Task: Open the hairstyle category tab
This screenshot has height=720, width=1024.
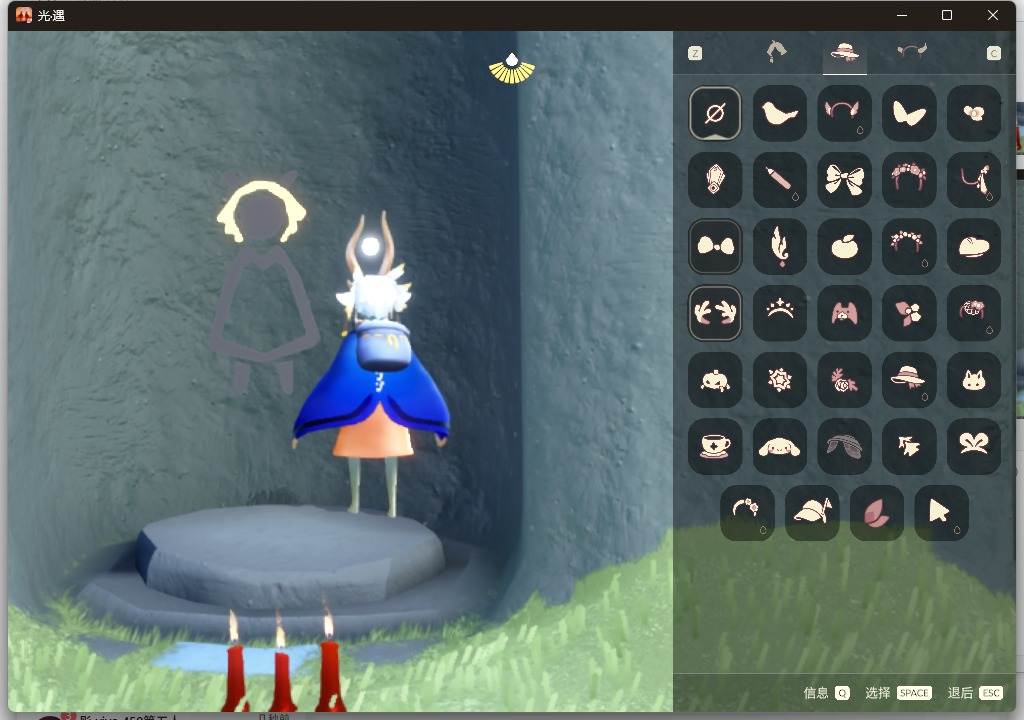Action: (776, 52)
